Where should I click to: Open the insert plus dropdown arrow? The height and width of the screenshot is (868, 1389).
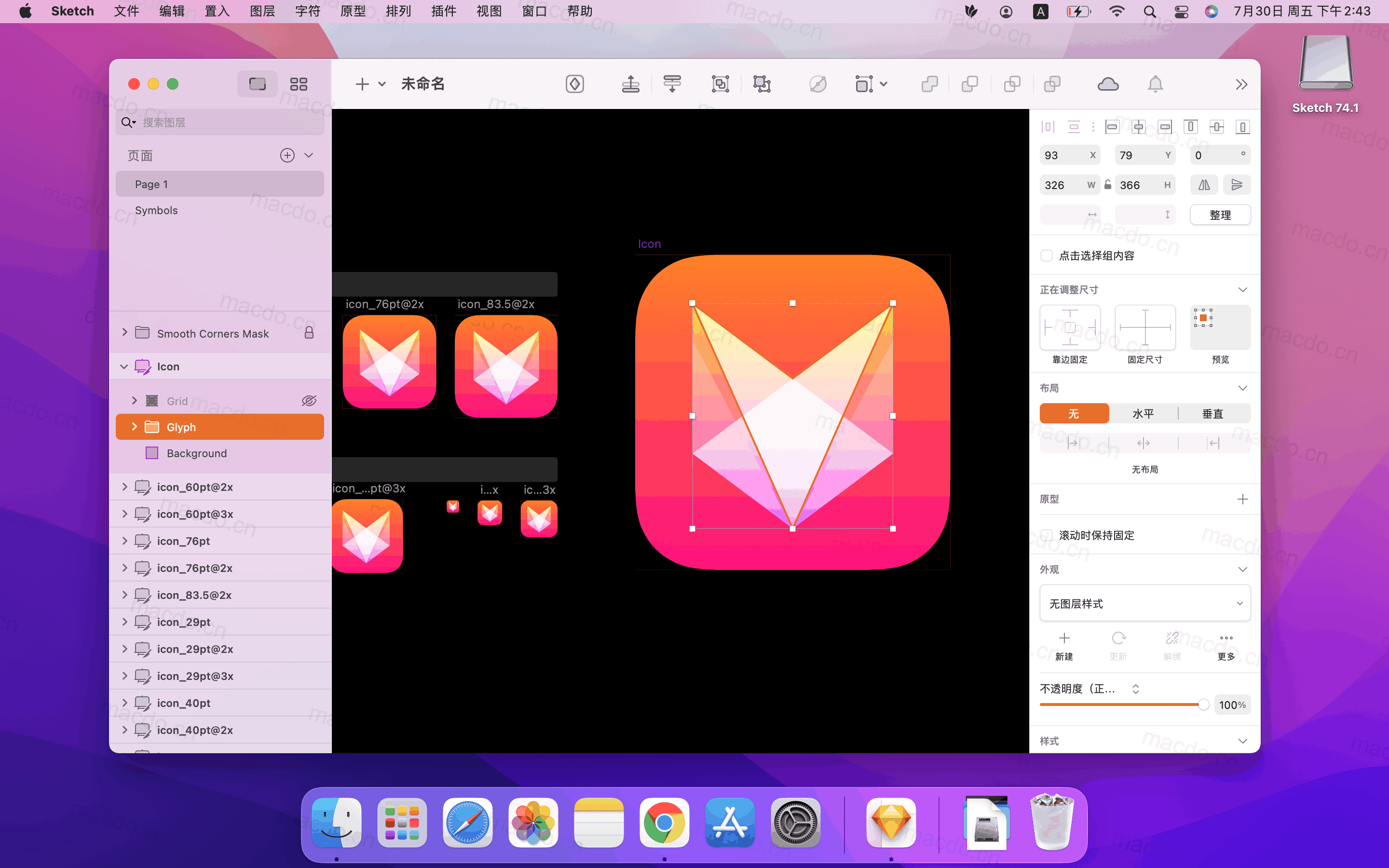tap(381, 84)
